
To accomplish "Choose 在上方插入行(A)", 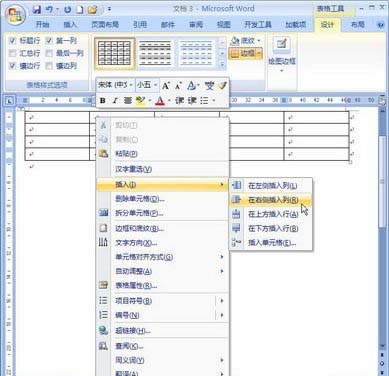I will [x=271, y=214].
